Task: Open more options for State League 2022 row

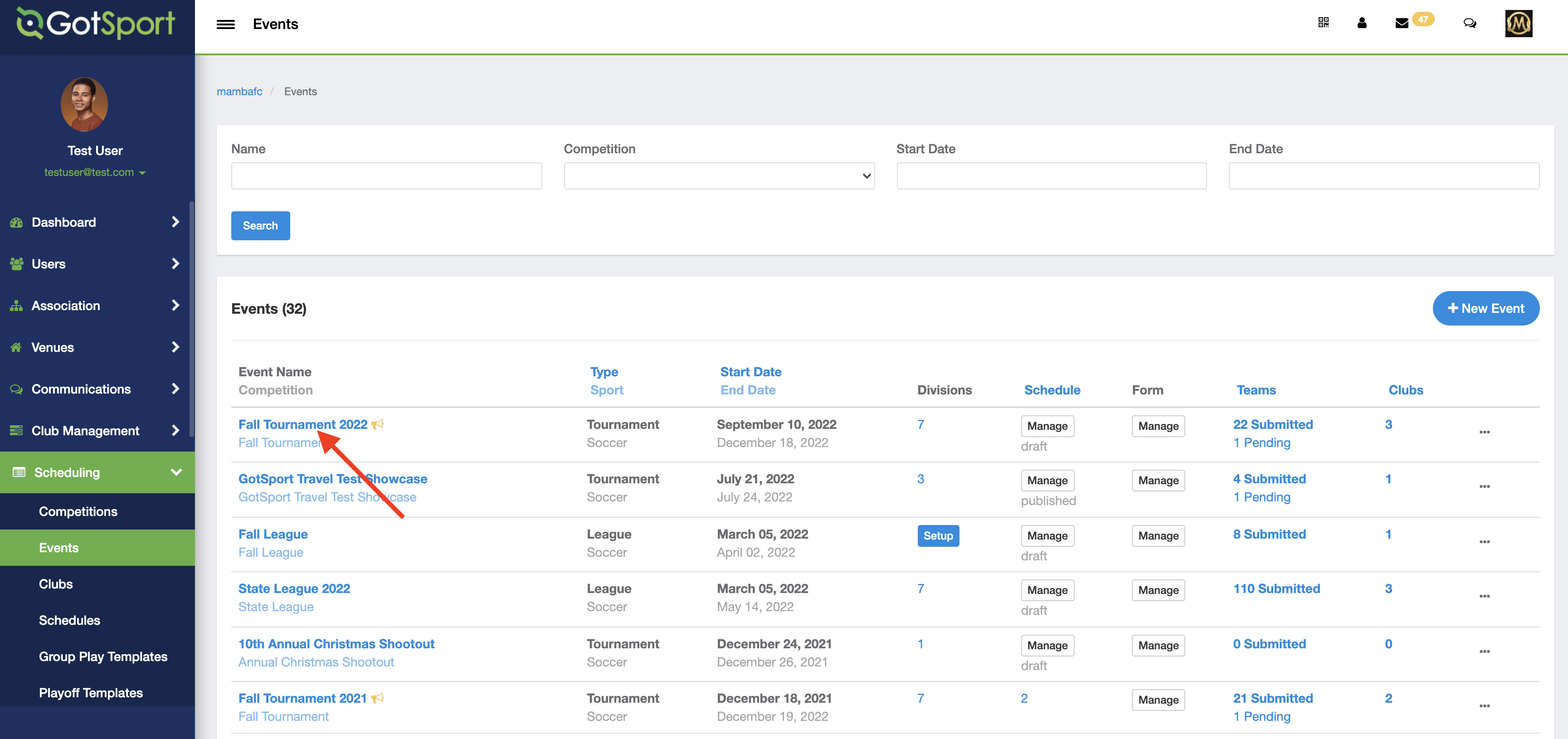Action: click(x=1485, y=597)
